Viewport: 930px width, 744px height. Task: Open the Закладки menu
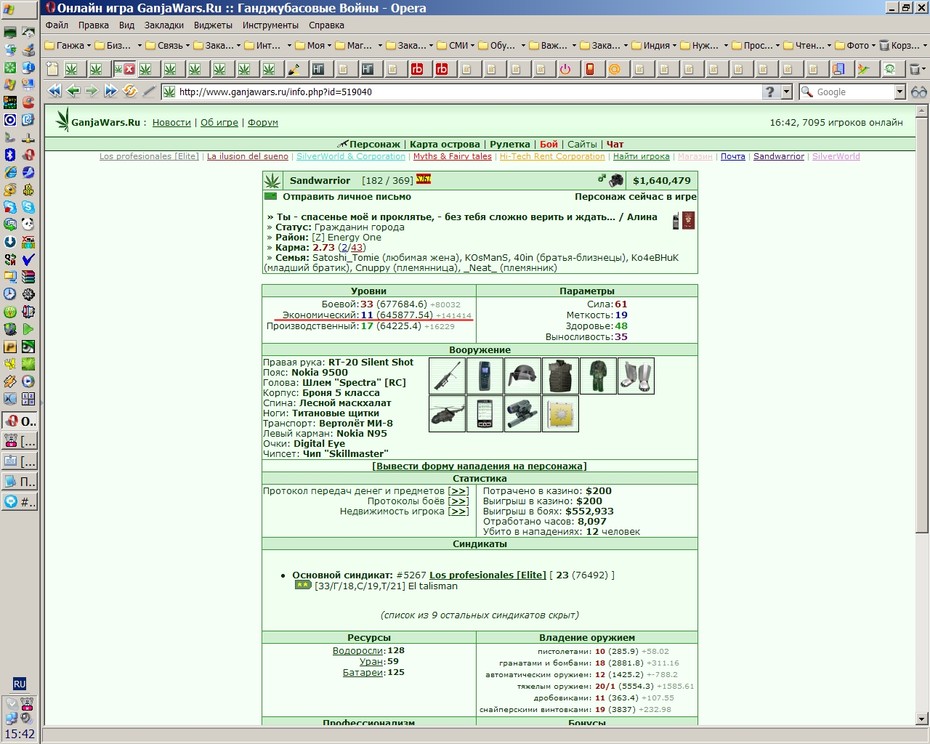(164, 26)
